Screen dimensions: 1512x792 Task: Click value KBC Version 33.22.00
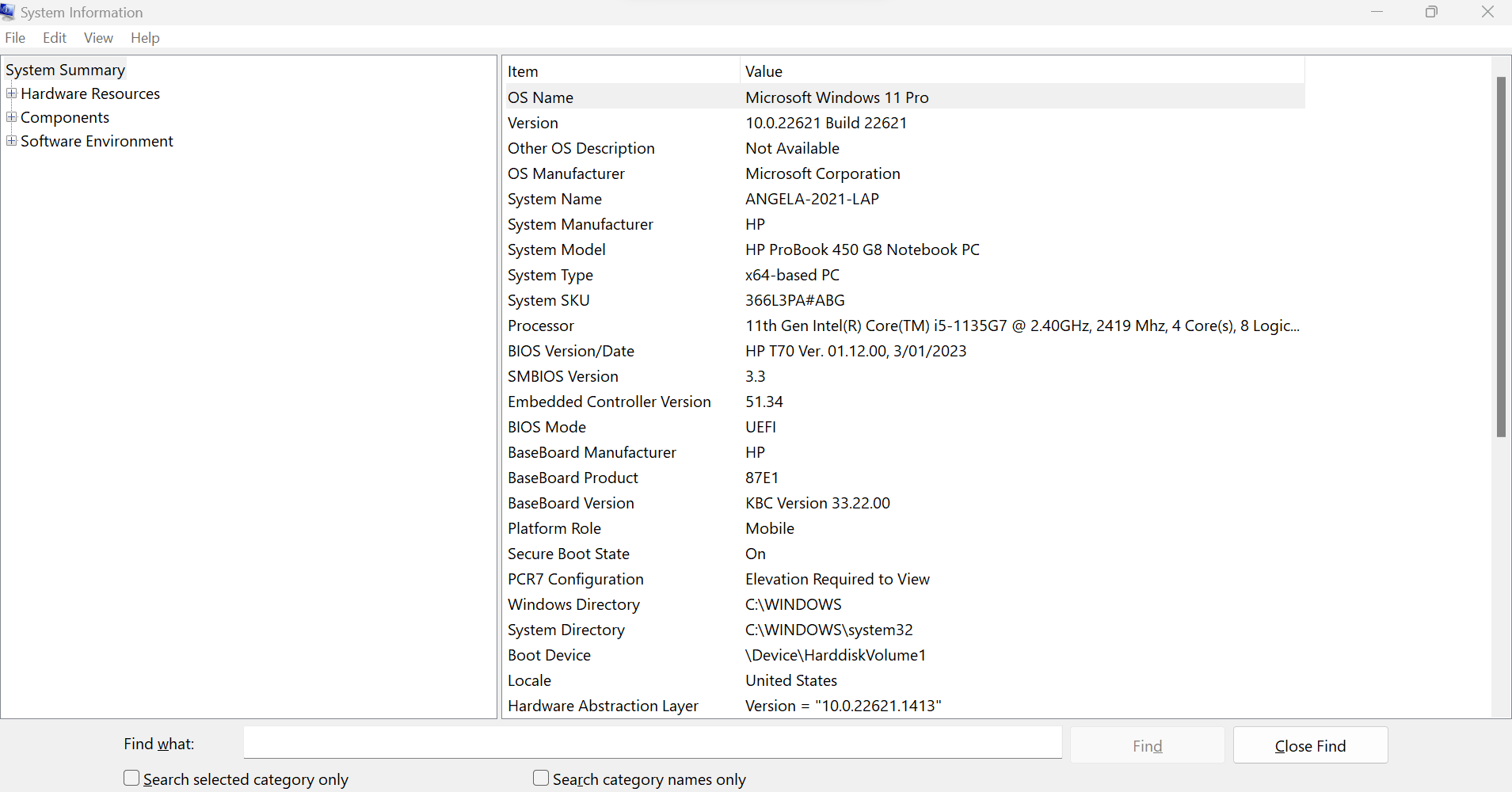point(817,503)
